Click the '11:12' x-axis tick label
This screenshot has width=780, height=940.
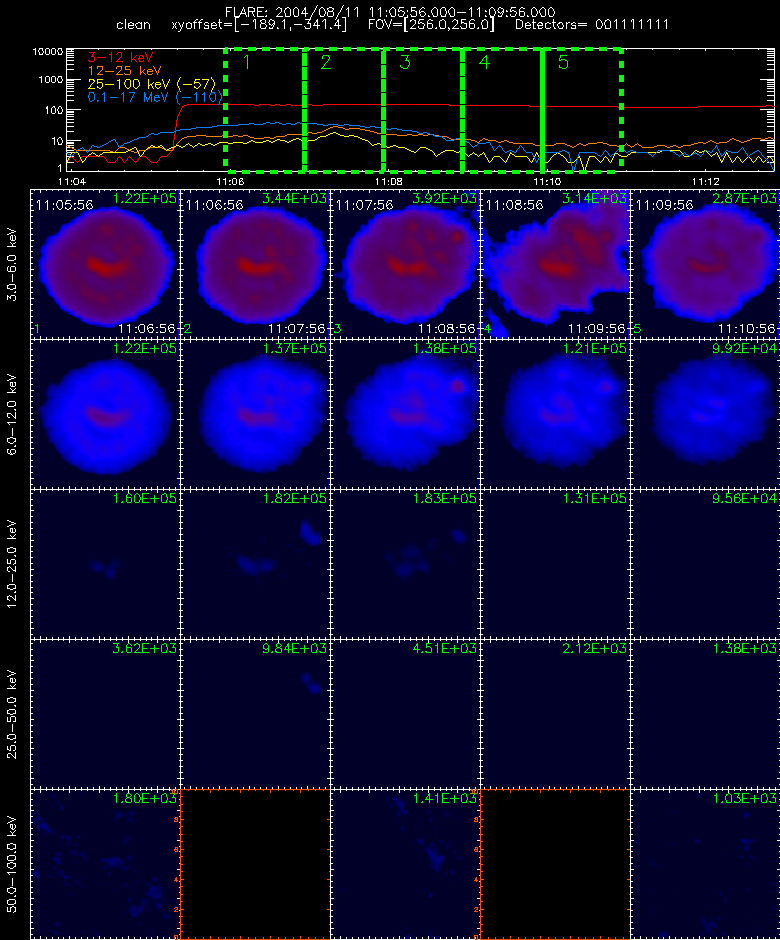[x=706, y=181]
